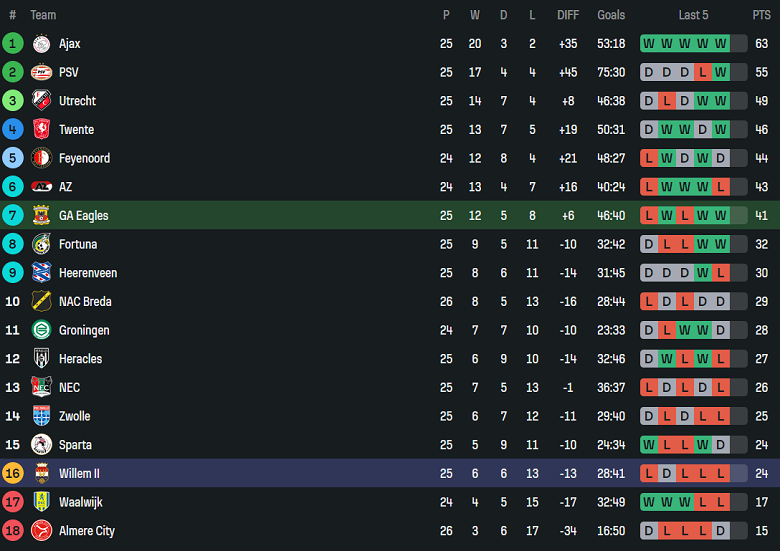Click the Ajax club crest icon
Image resolution: width=780 pixels, height=551 pixels.
41,44
